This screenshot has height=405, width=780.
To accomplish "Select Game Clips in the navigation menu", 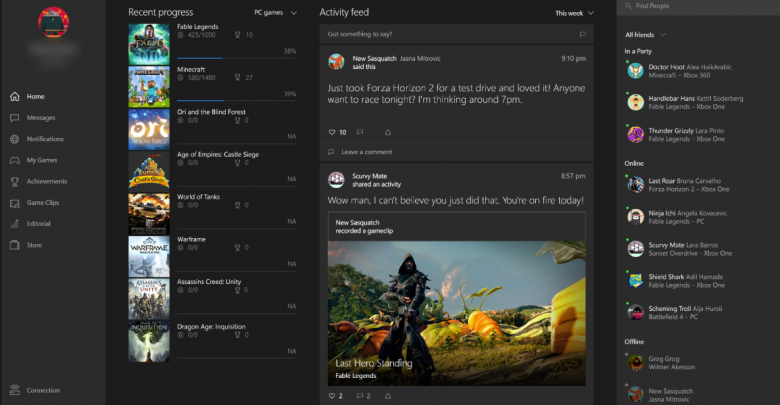I will tap(43, 203).
